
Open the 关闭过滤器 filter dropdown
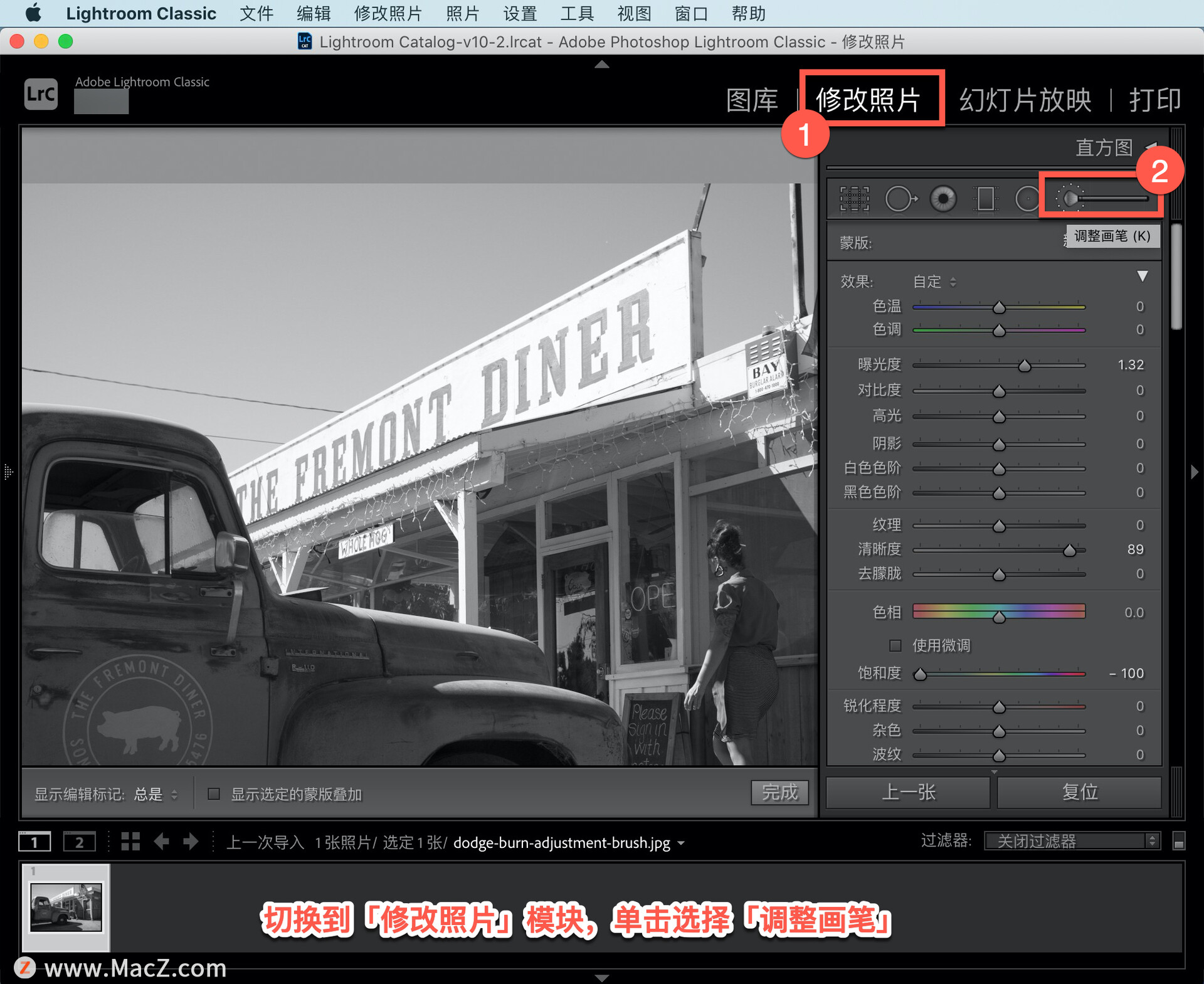point(1072,841)
